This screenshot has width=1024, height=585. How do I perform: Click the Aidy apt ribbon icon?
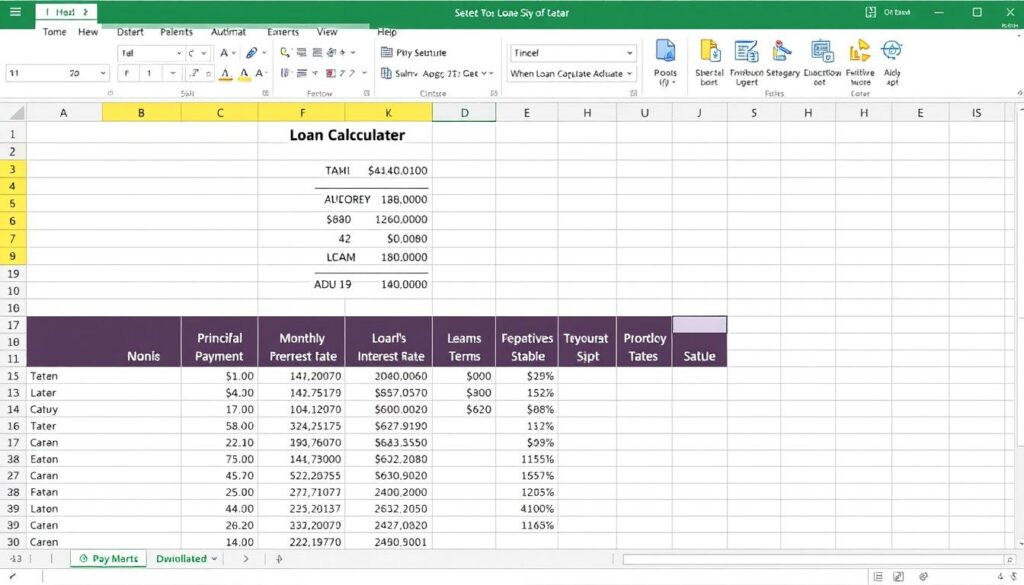click(892, 51)
